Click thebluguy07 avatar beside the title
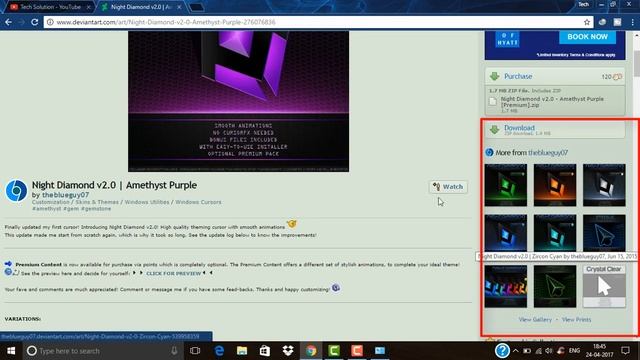This screenshot has width=640, height=360. pyautogui.click(x=16, y=191)
